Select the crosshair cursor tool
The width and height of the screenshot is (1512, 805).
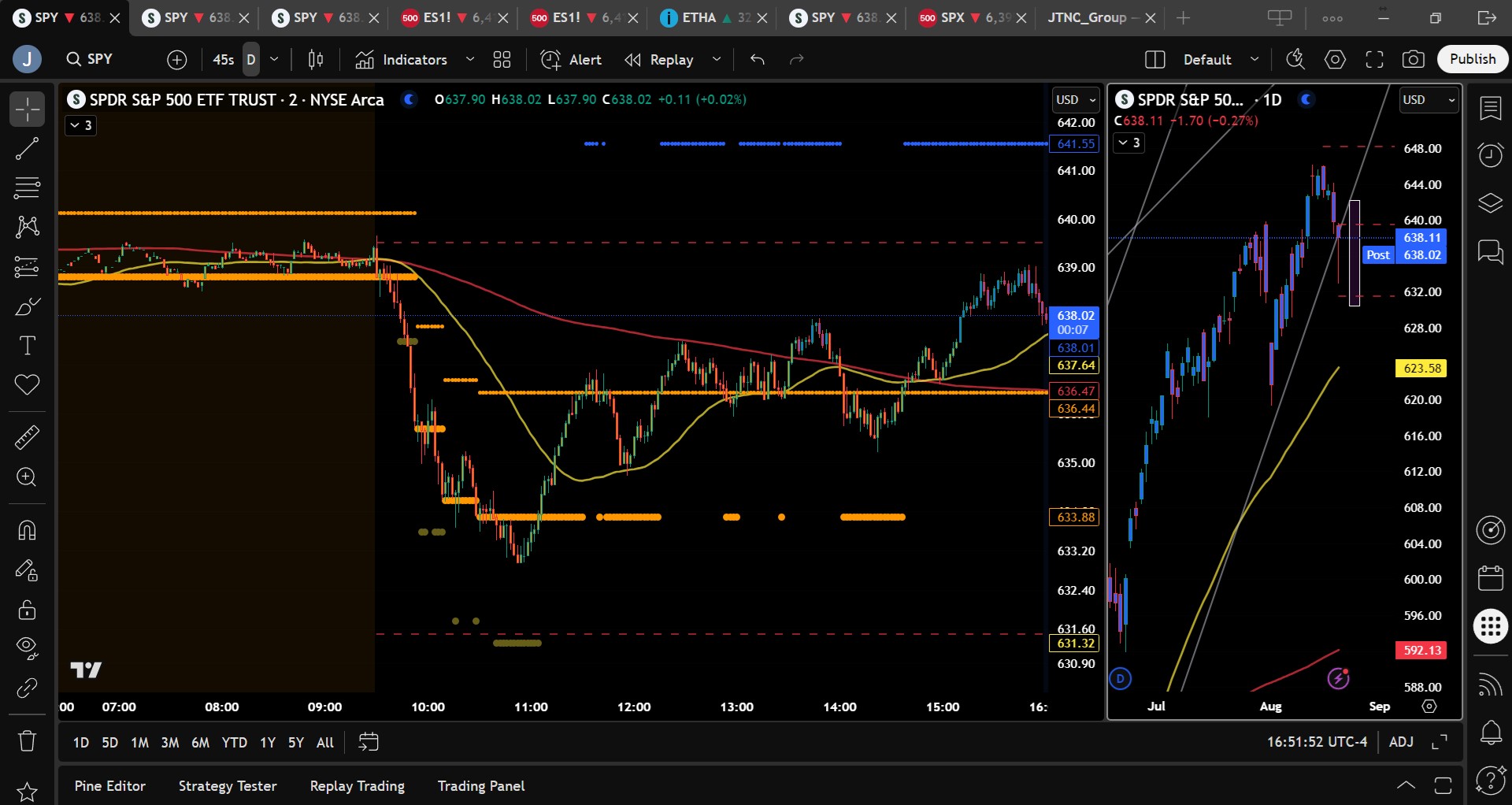(x=27, y=109)
